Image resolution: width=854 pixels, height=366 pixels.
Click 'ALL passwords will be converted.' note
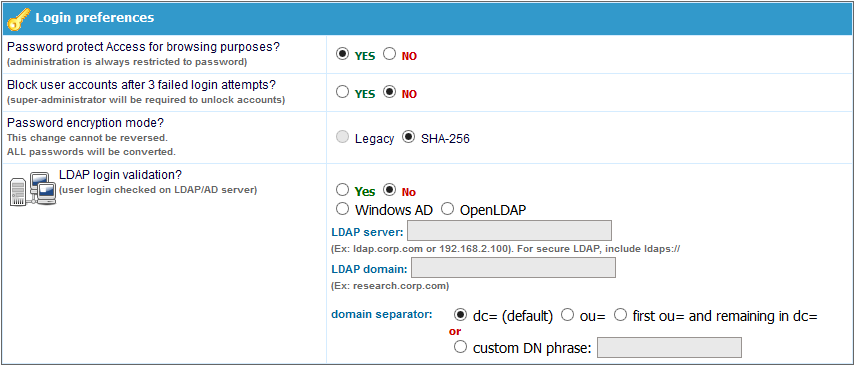pyautogui.click(x=92, y=151)
